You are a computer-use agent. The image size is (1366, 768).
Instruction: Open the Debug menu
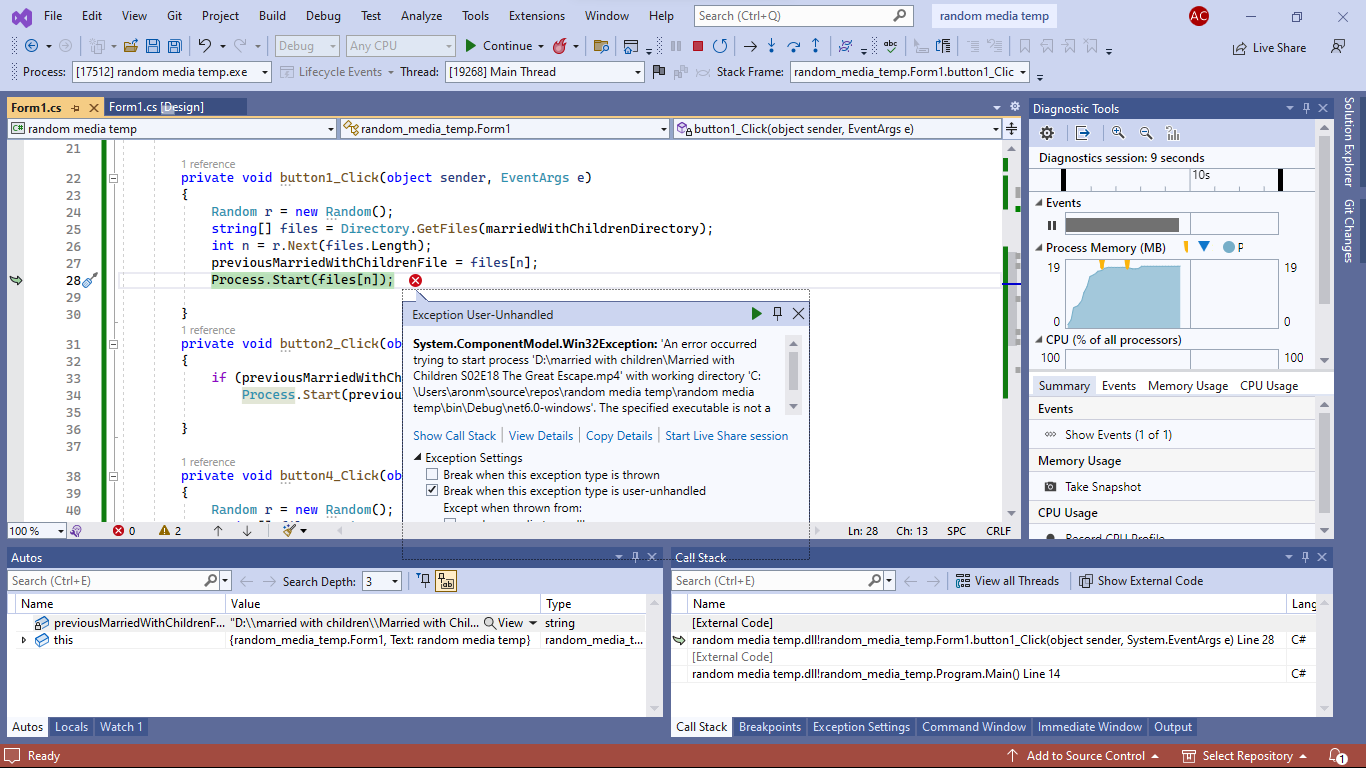tap(323, 16)
